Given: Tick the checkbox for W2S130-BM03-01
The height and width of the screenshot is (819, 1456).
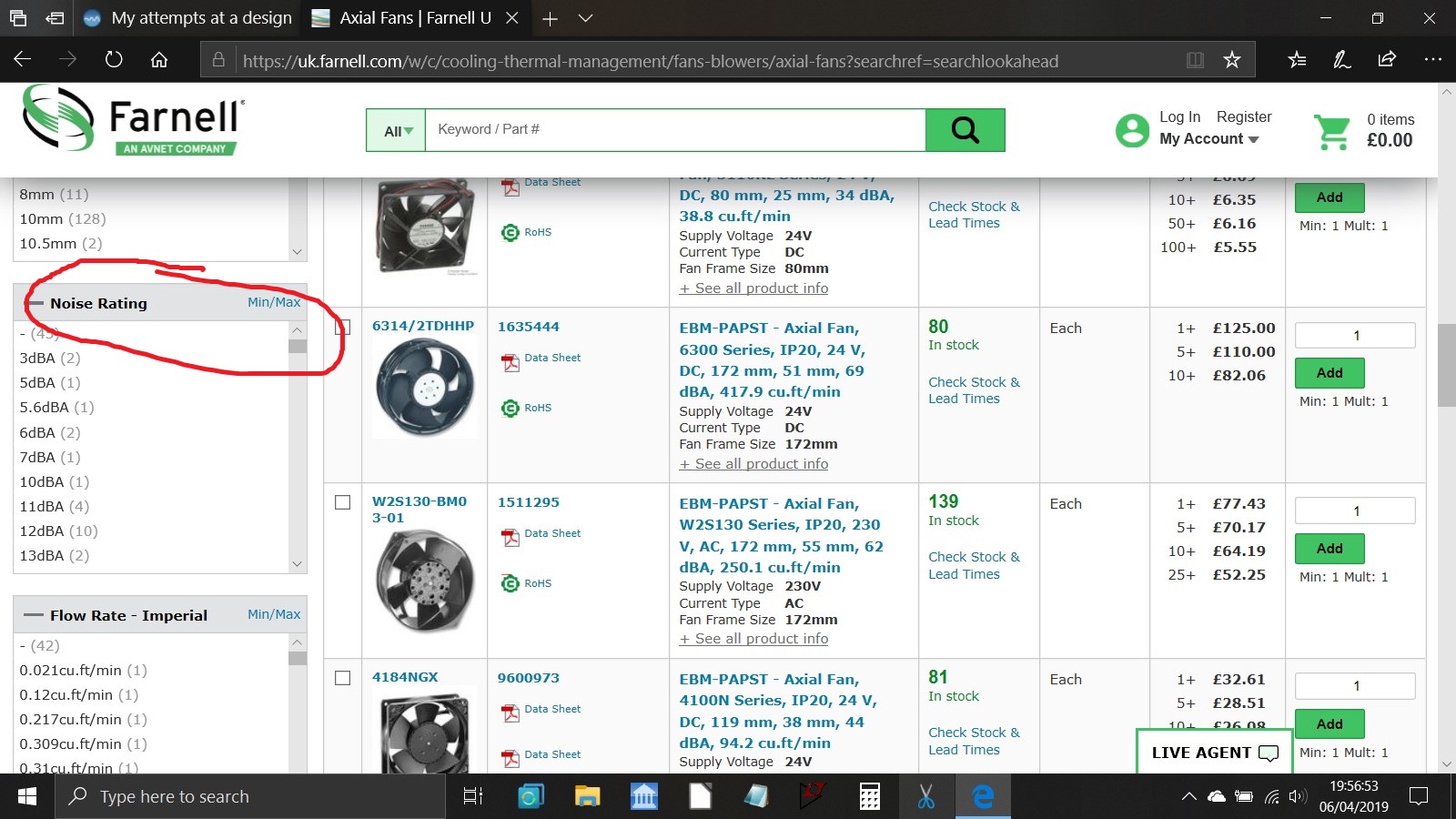Looking at the screenshot, I should point(343,502).
